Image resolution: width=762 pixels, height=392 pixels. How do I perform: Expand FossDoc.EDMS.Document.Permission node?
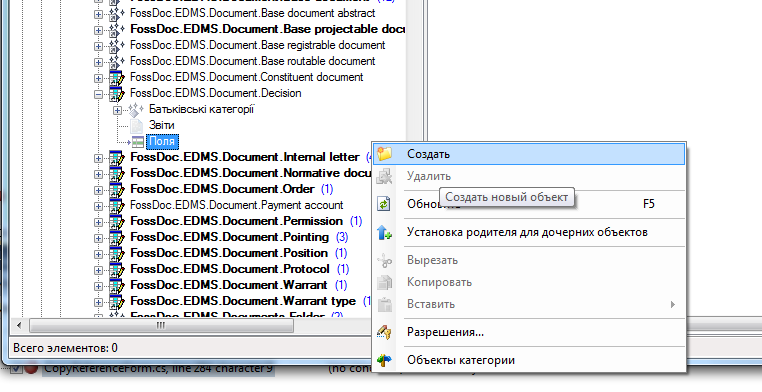99,222
